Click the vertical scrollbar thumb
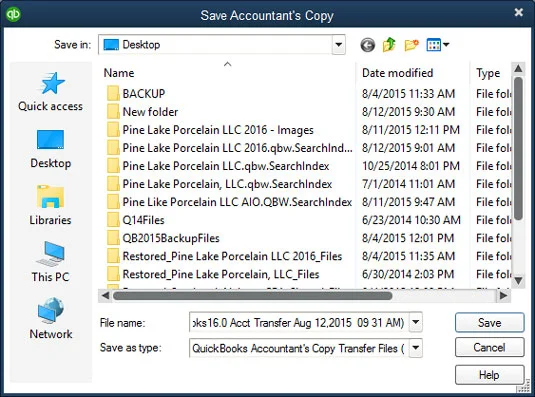 click(x=518, y=148)
